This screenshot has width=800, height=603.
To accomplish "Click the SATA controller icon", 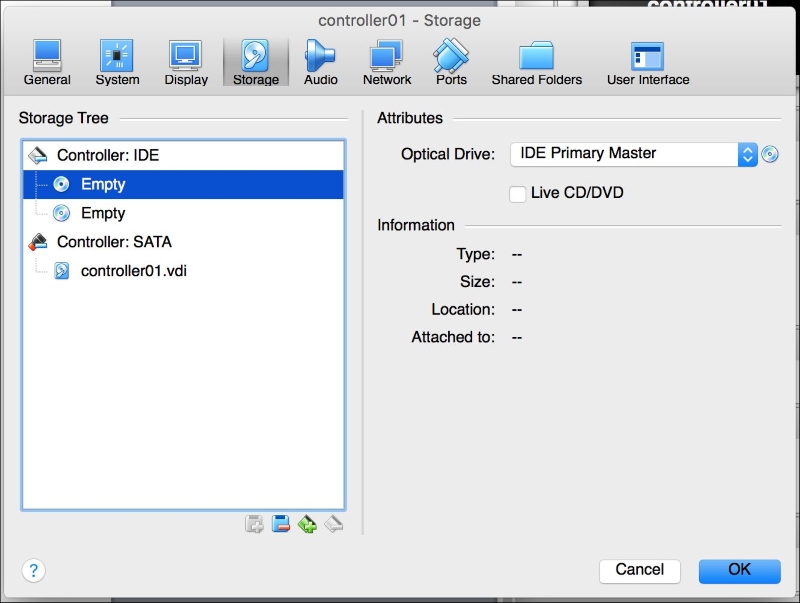I will [38, 242].
